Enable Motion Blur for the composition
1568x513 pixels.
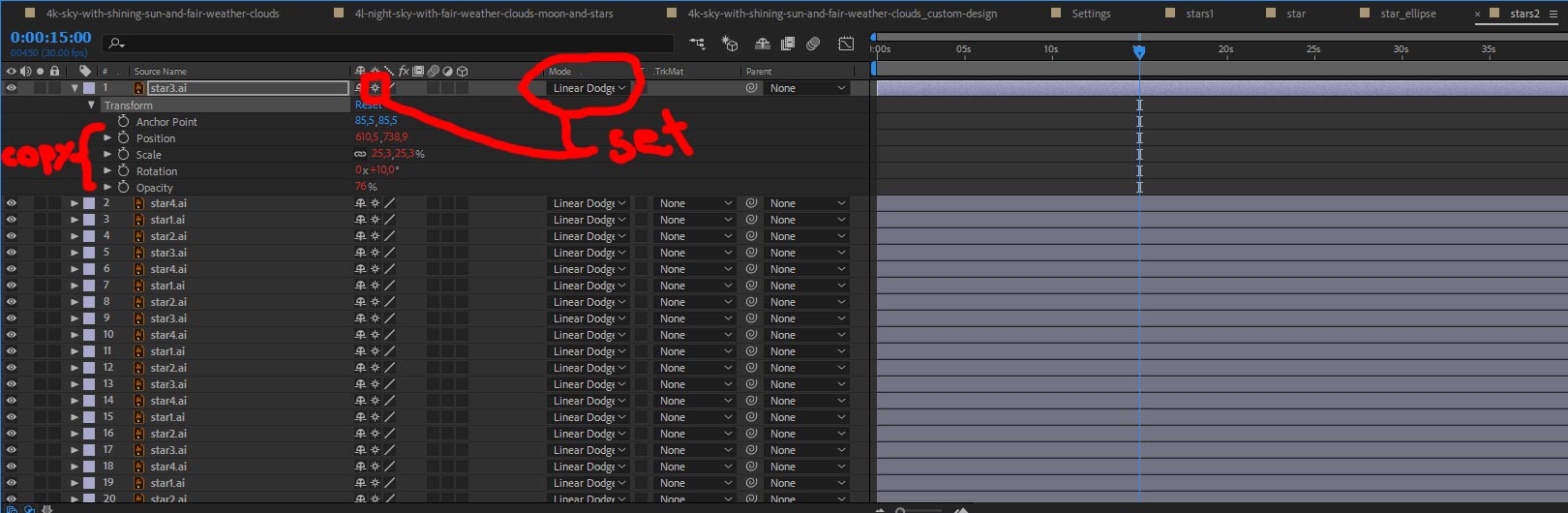813,44
